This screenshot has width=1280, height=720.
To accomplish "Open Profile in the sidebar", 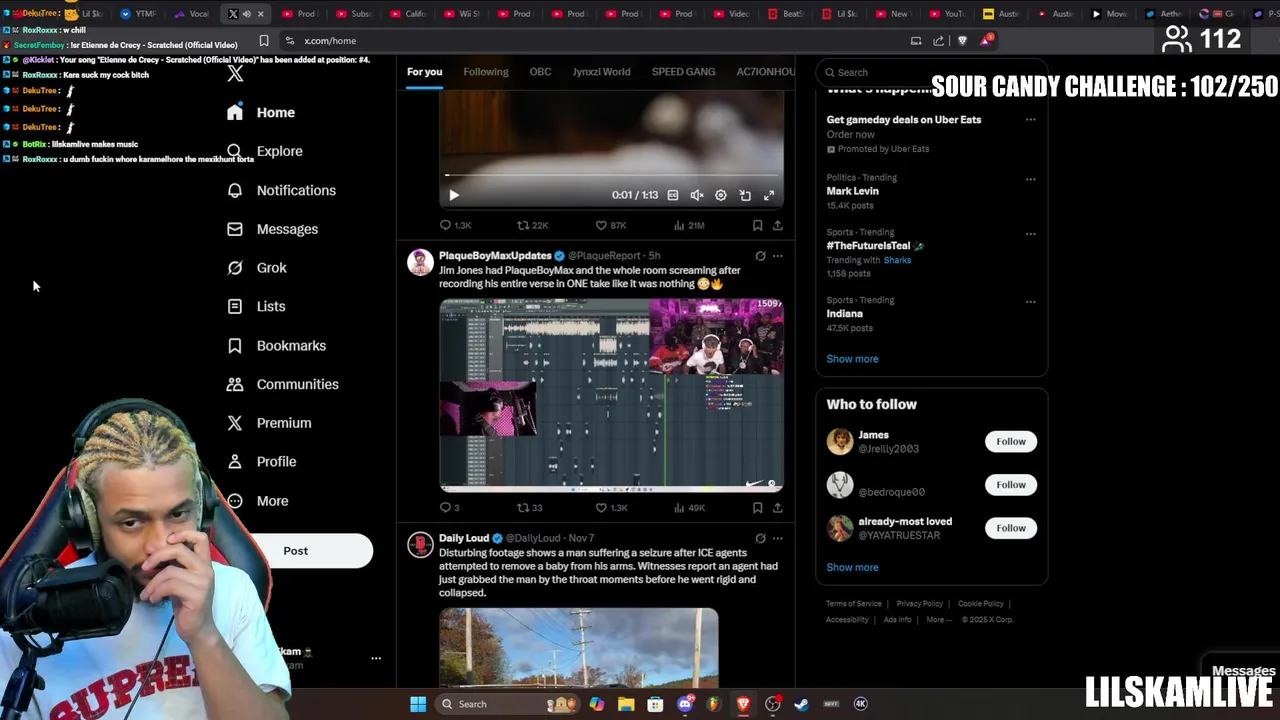I will pyautogui.click(x=261, y=462).
